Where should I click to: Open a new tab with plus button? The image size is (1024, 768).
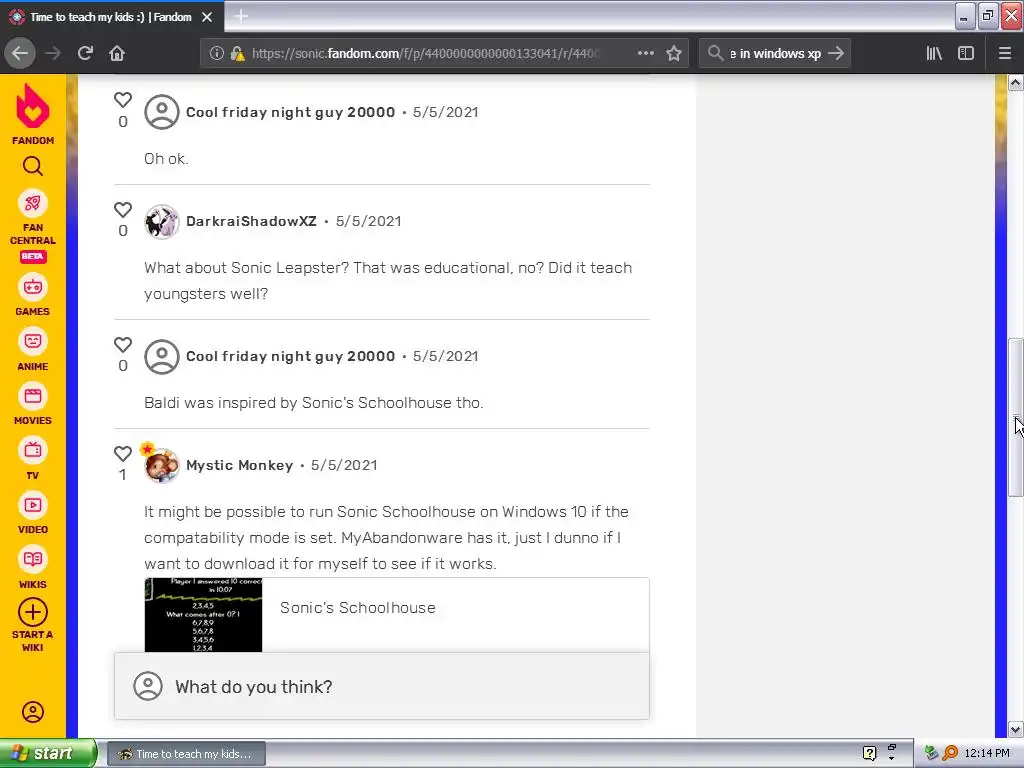(241, 16)
